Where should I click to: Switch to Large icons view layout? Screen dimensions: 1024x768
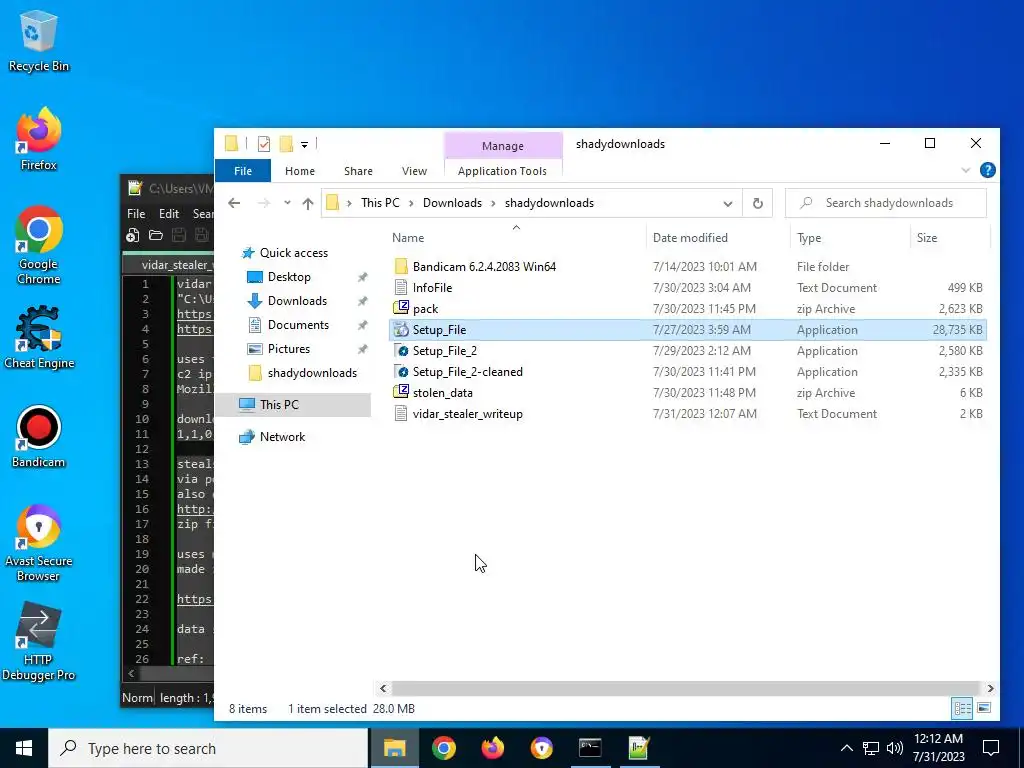tap(984, 709)
